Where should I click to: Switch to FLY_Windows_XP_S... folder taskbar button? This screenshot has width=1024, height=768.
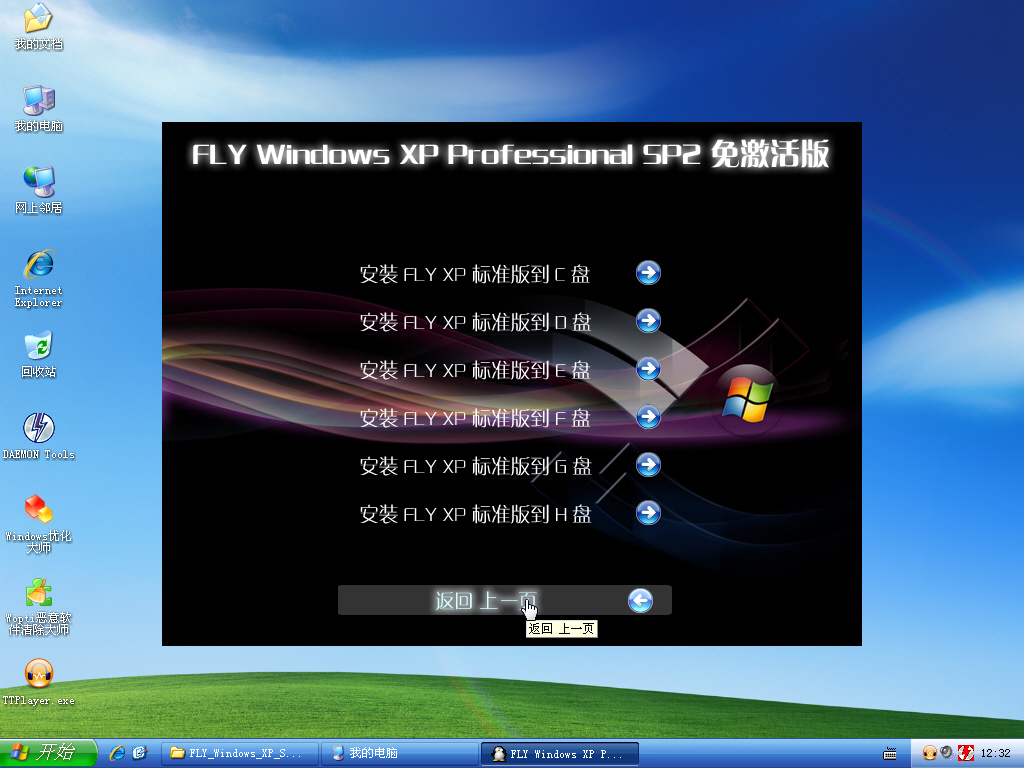240,754
